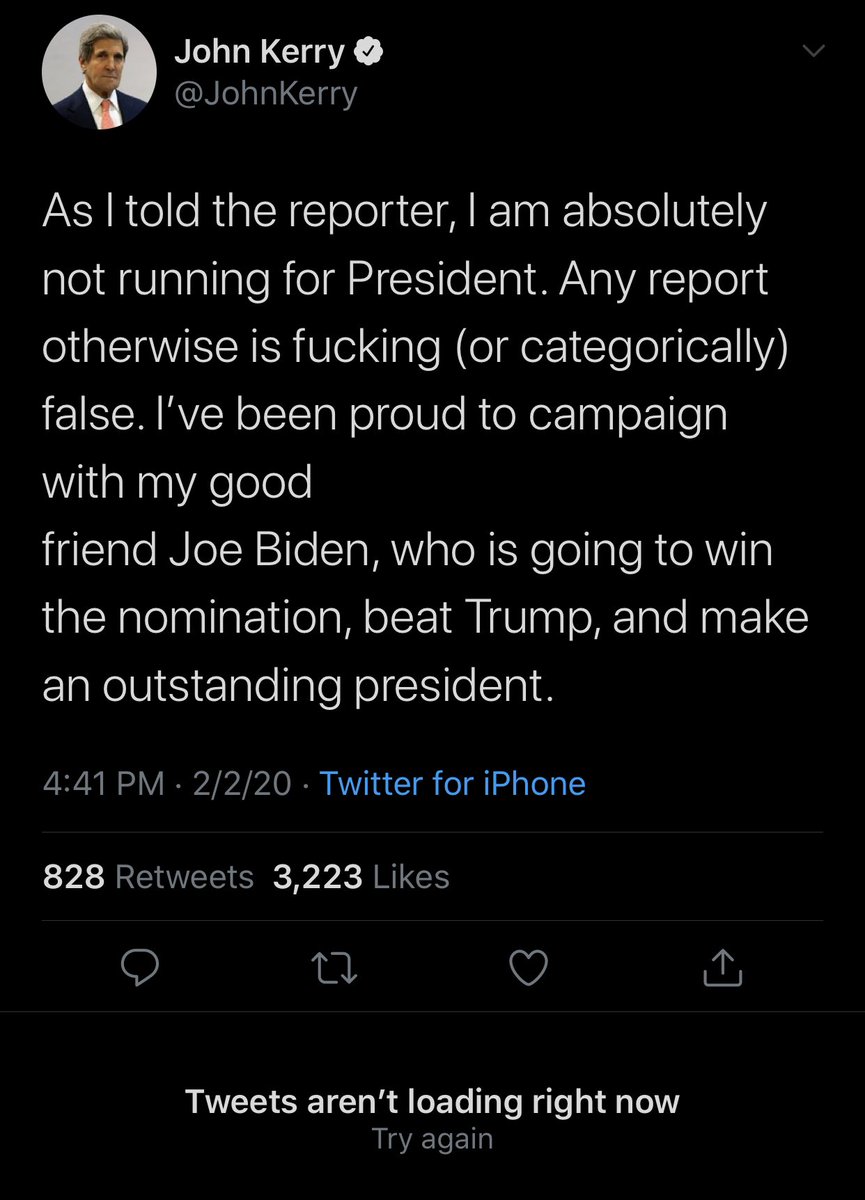Open the John Kerry display name
The height and width of the screenshot is (1200, 865).
259,52
